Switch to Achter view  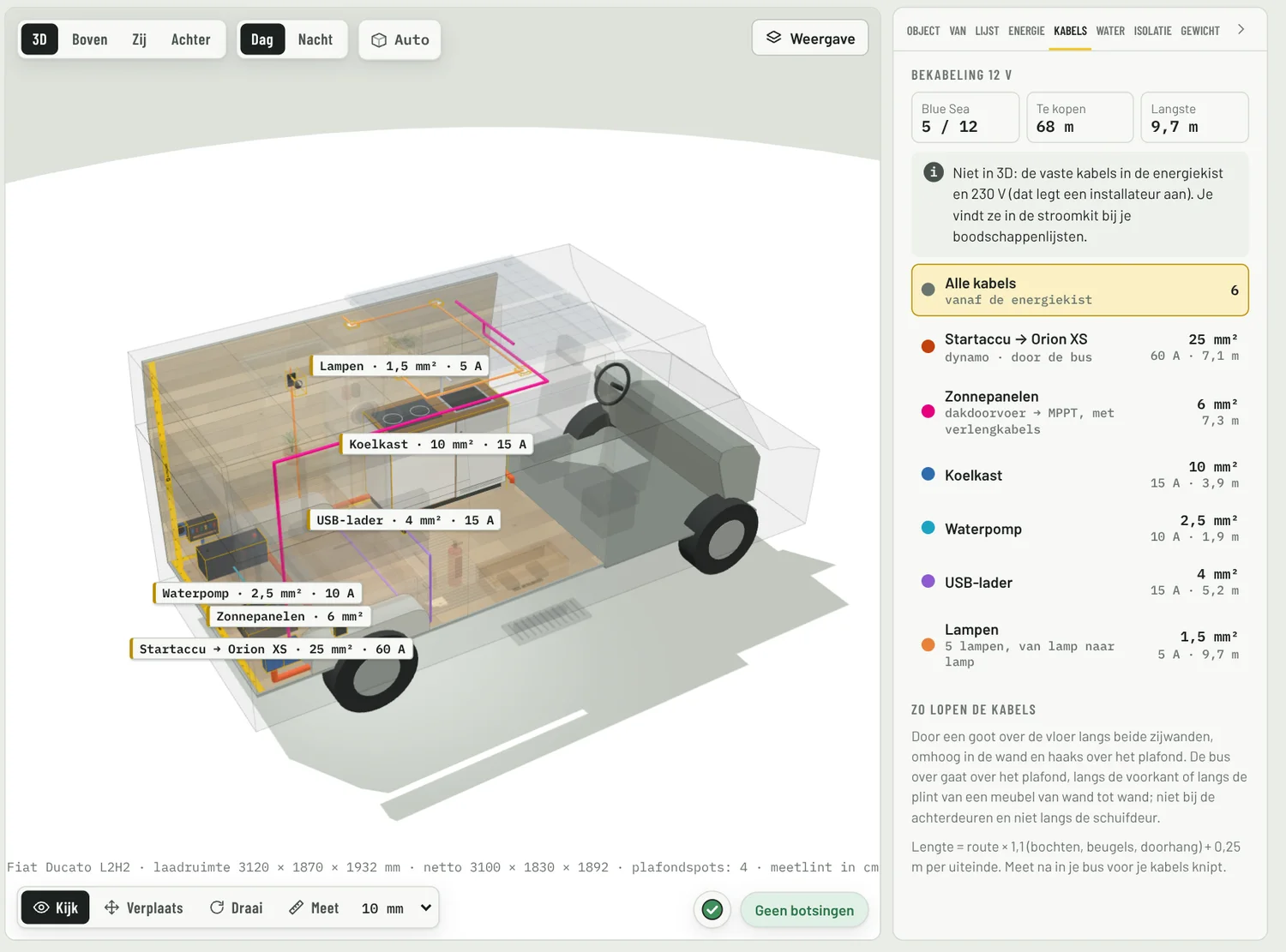pyautogui.click(x=190, y=39)
